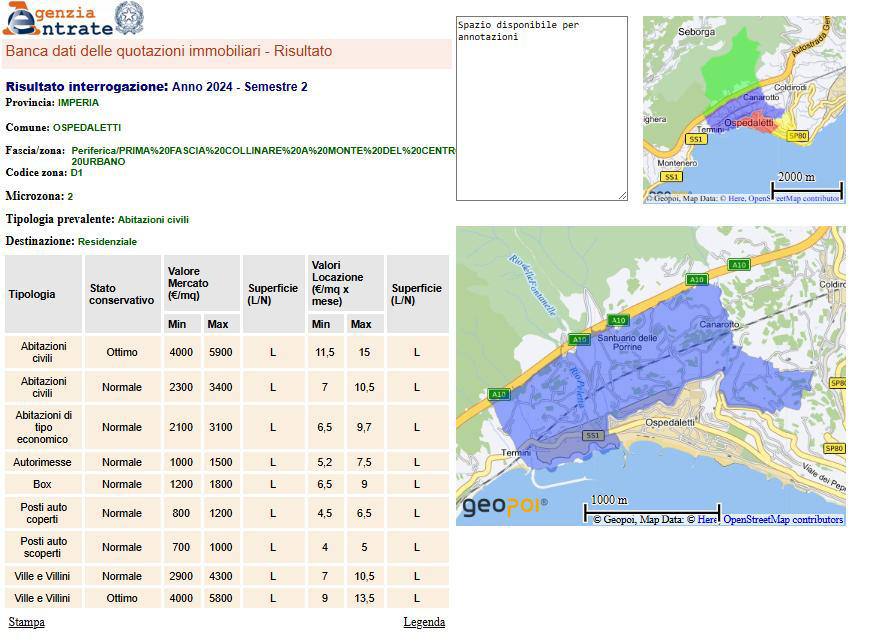Open the Legenda link
This screenshot has width=870, height=642.
coord(424,622)
